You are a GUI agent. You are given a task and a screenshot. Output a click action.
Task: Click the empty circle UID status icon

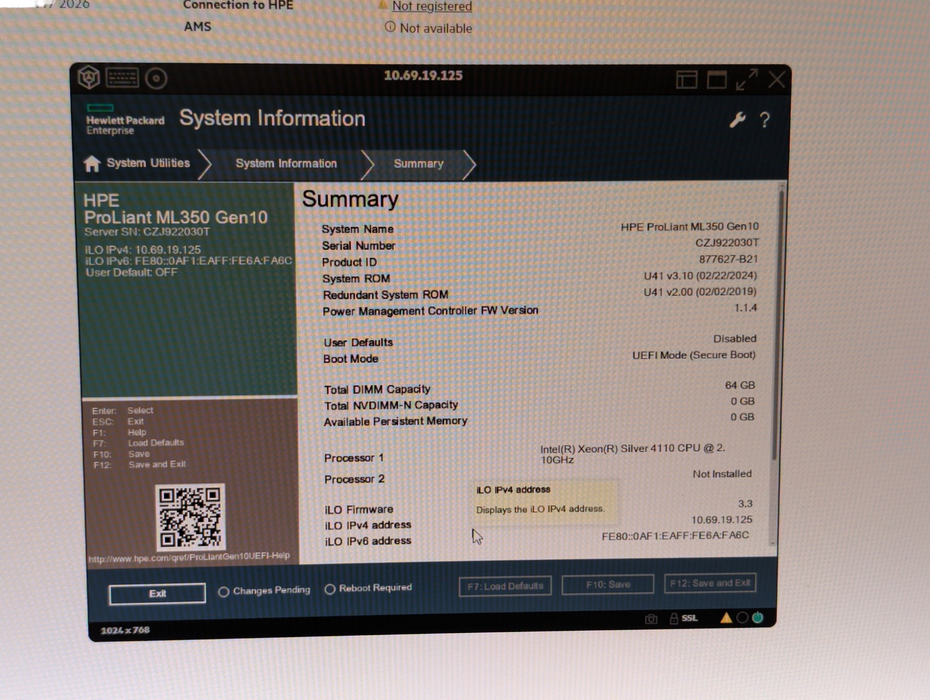click(742, 618)
